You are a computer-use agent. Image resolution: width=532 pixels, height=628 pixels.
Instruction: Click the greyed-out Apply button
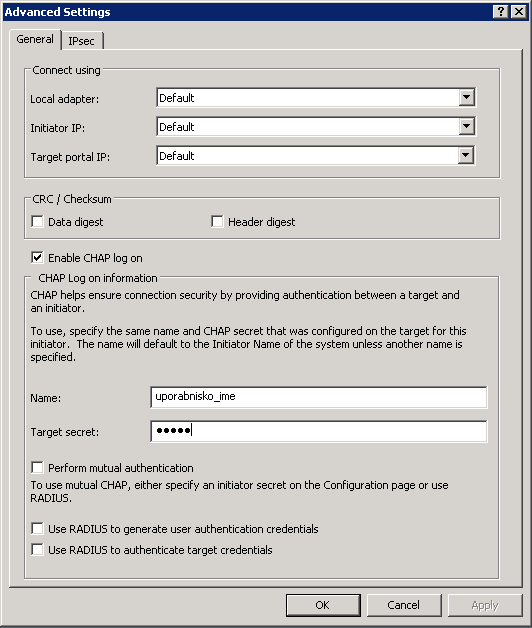pyautogui.click(x=485, y=605)
